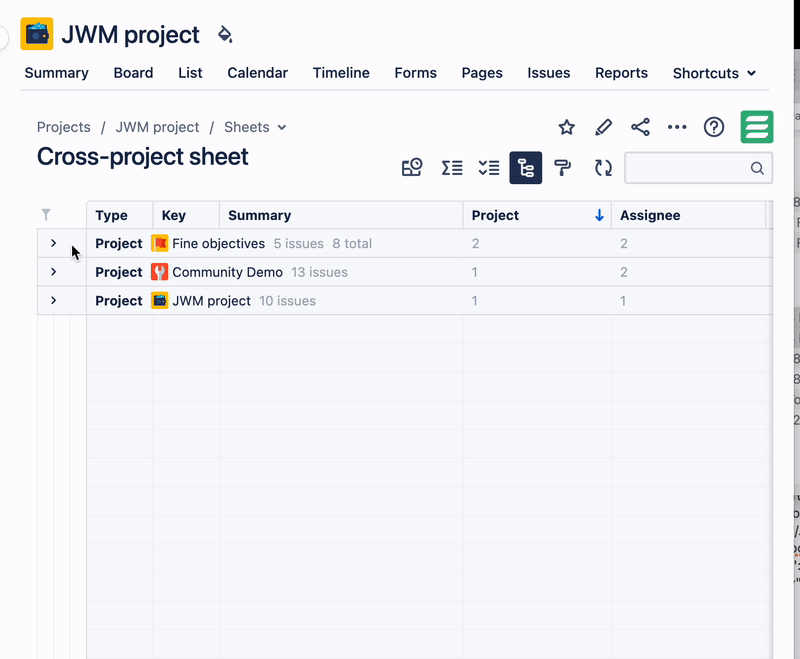Reverse Project column sort with the arrow

(598, 215)
